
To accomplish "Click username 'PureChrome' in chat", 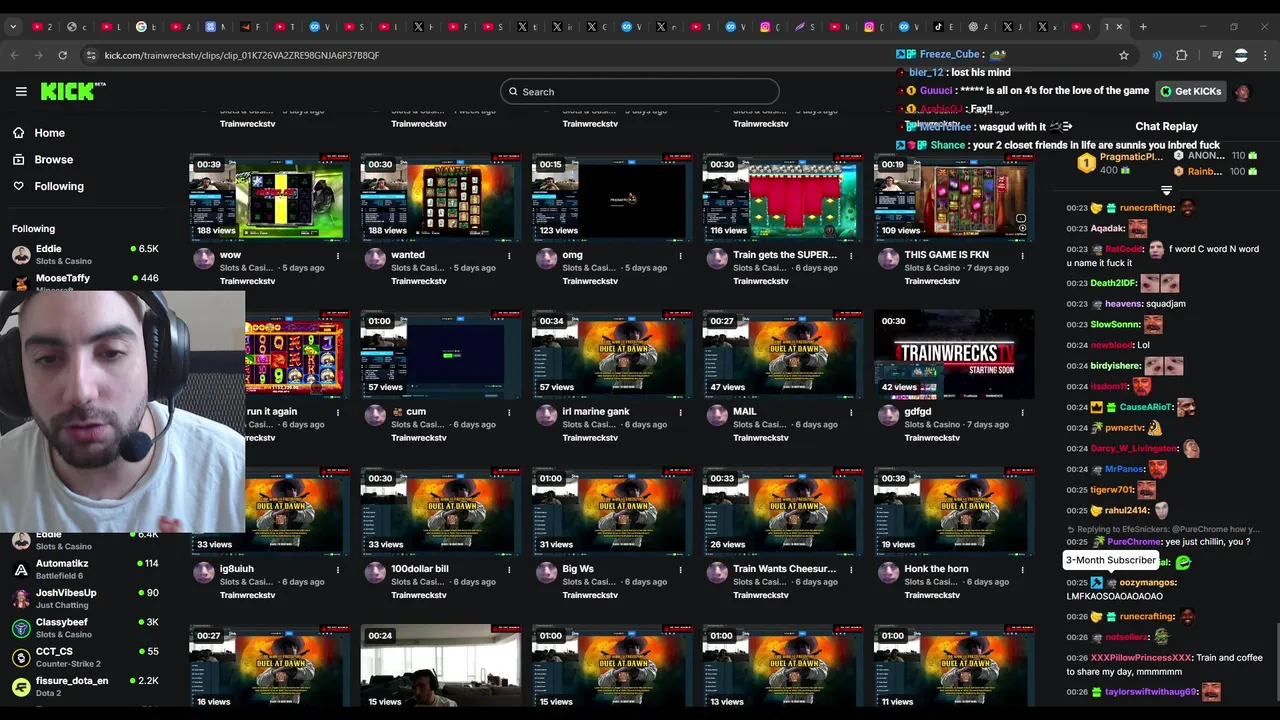I will 1134,542.
